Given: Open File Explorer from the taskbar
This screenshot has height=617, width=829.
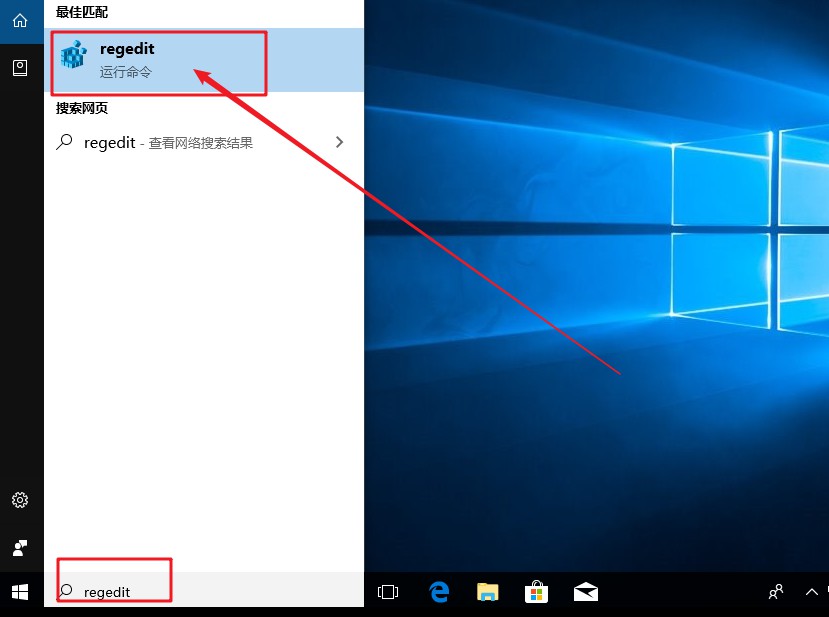Looking at the screenshot, I should click(487, 592).
